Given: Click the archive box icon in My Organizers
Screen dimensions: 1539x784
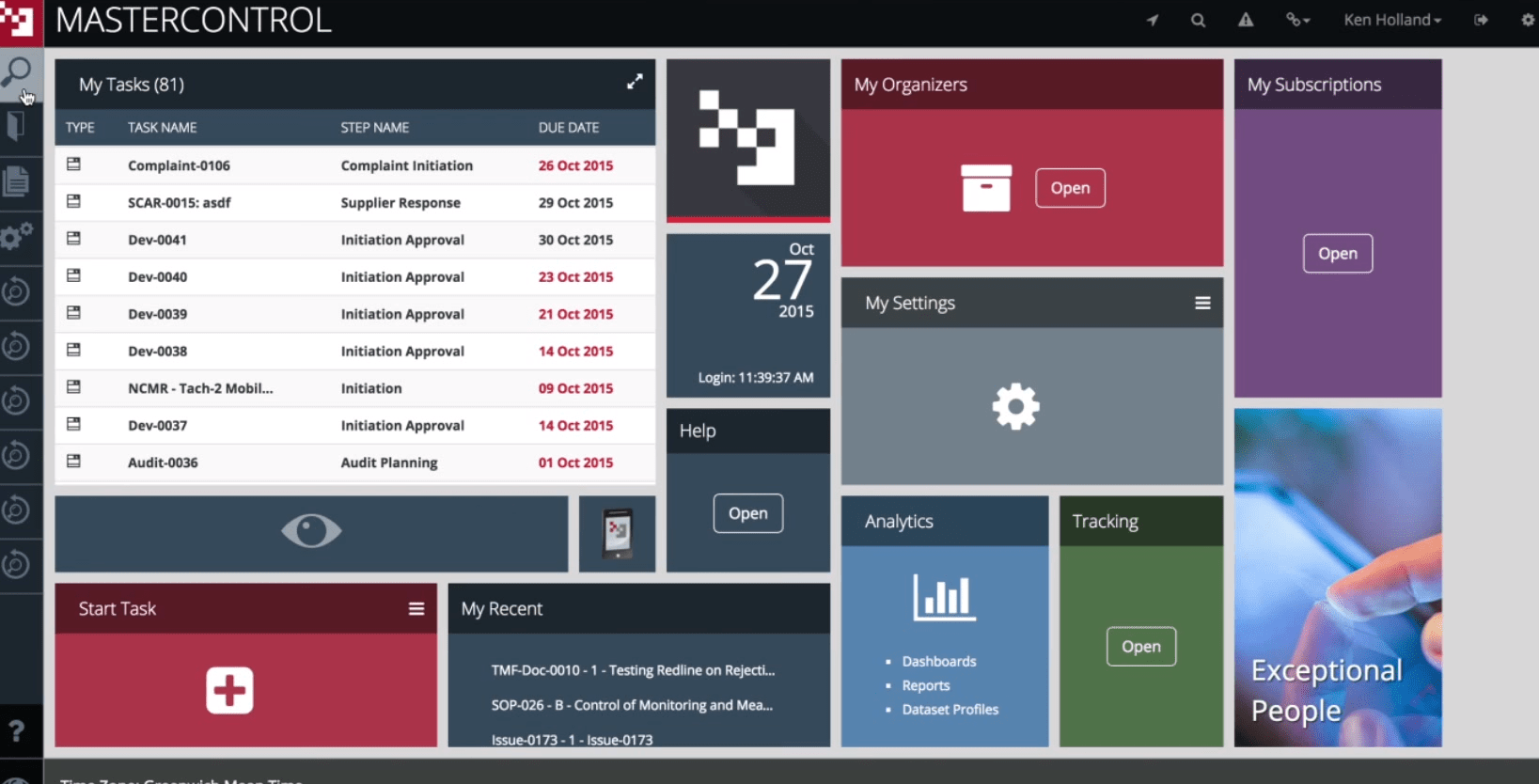Looking at the screenshot, I should coord(986,187).
